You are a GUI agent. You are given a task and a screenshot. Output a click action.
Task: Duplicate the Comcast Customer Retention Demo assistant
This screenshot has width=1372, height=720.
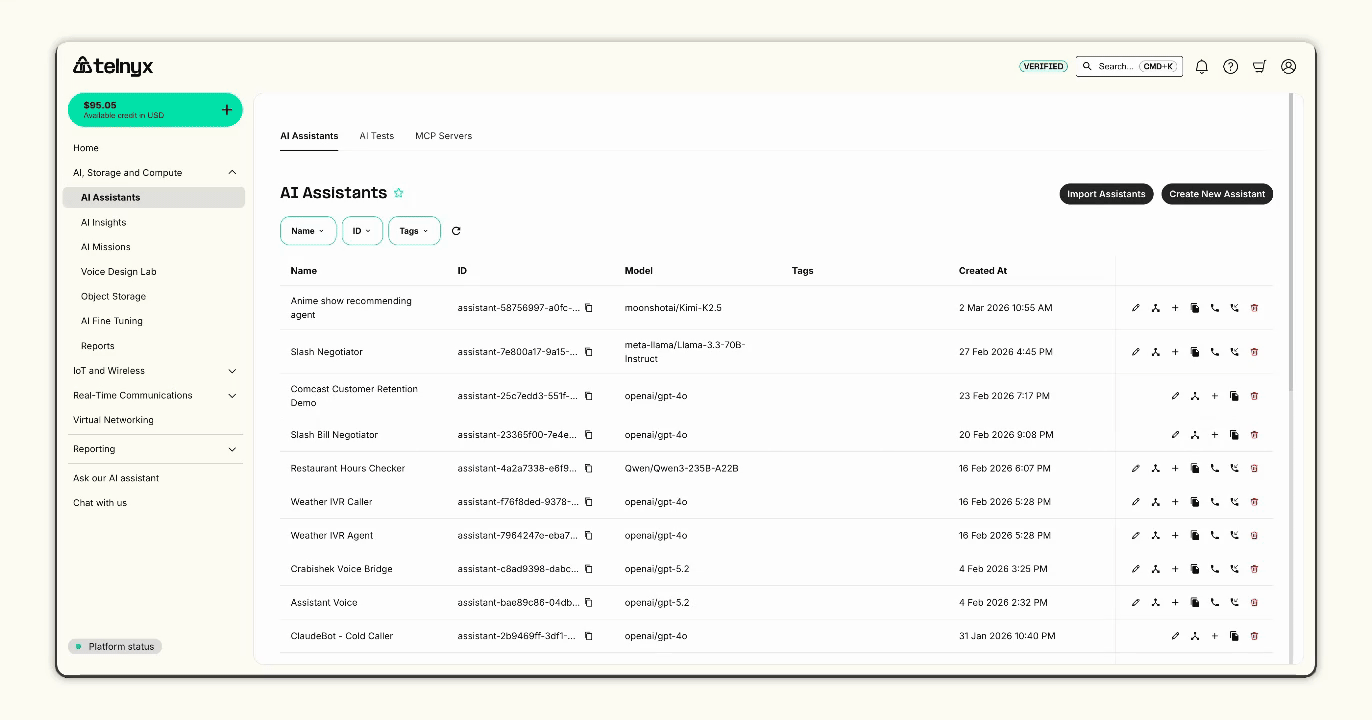1234,396
